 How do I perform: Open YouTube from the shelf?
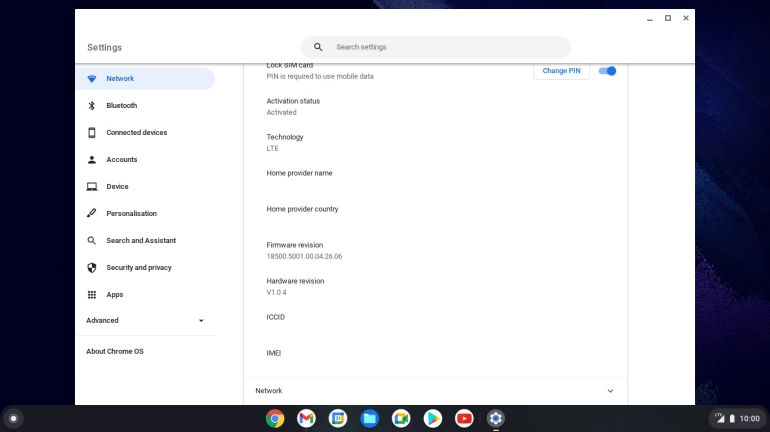464,418
